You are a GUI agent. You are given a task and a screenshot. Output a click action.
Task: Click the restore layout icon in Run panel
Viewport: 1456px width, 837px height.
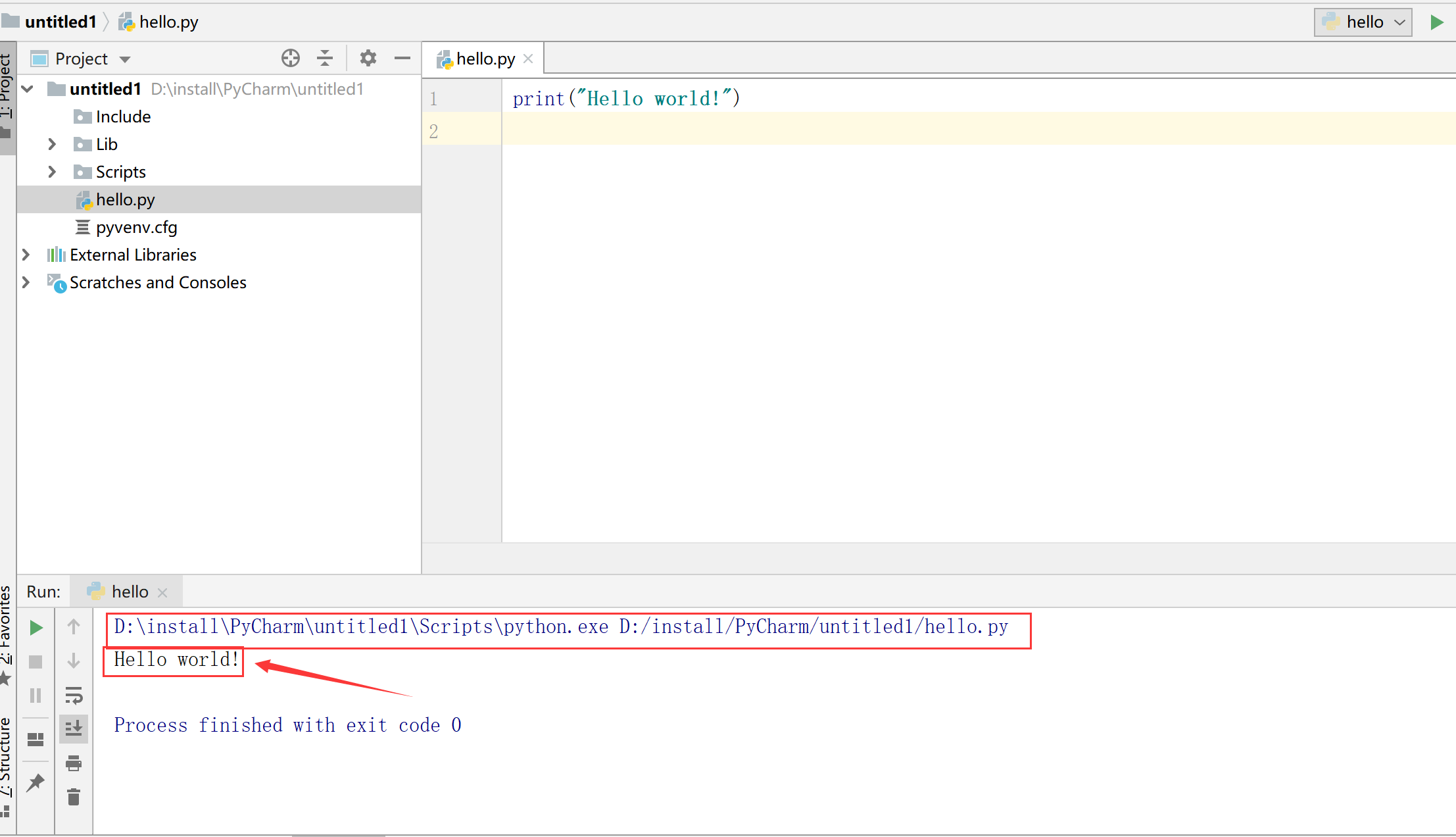pyautogui.click(x=36, y=740)
